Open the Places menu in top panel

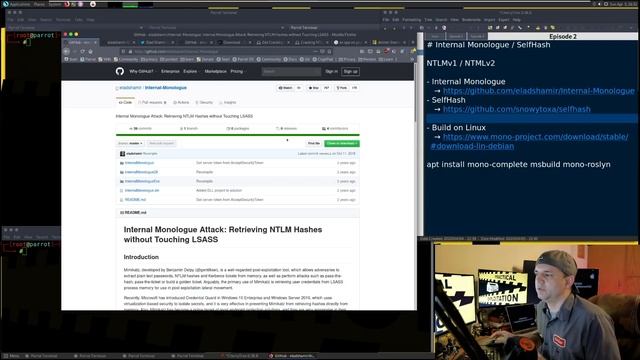[39, 4]
